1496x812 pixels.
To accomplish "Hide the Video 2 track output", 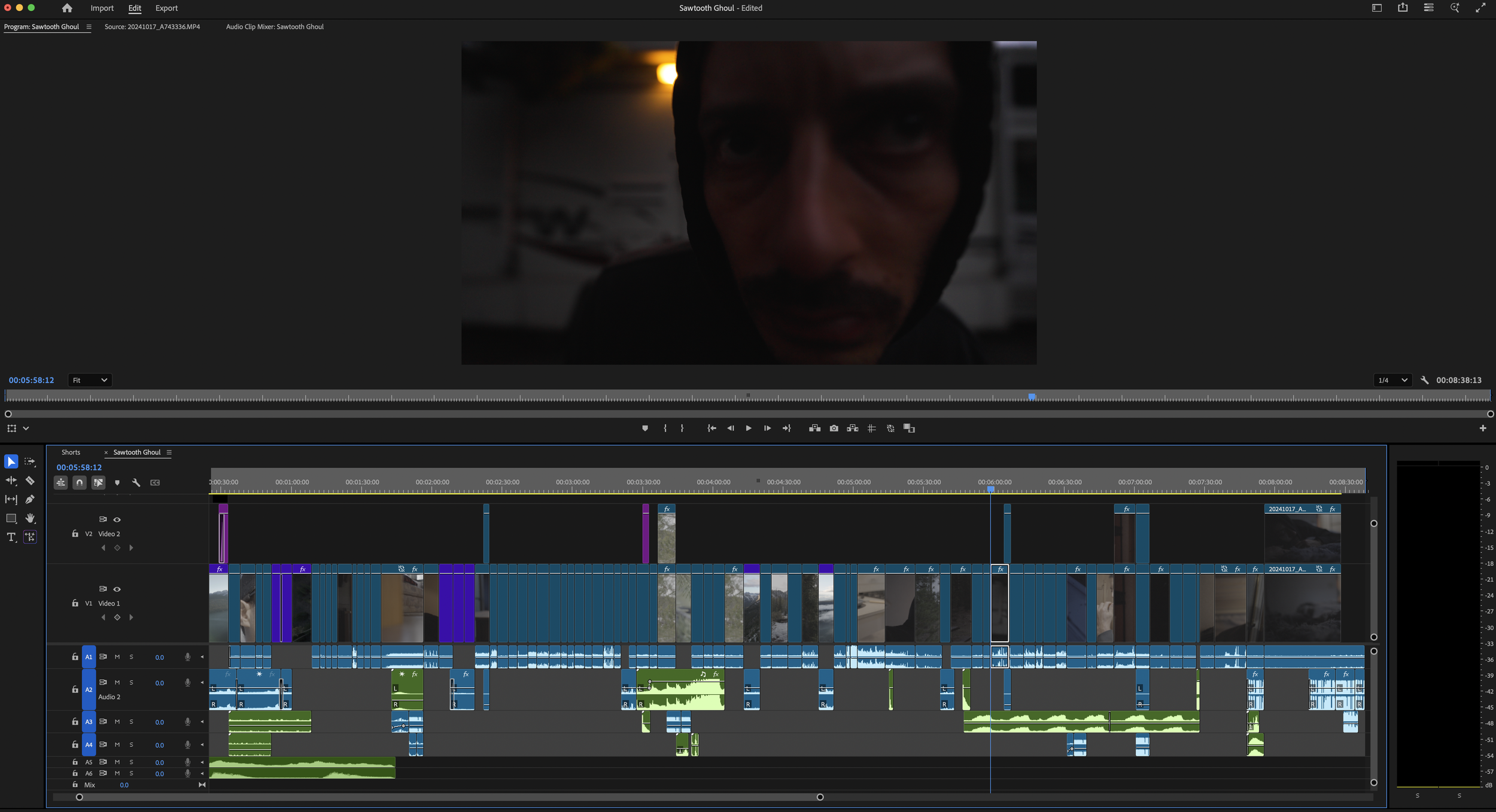I will [x=117, y=519].
